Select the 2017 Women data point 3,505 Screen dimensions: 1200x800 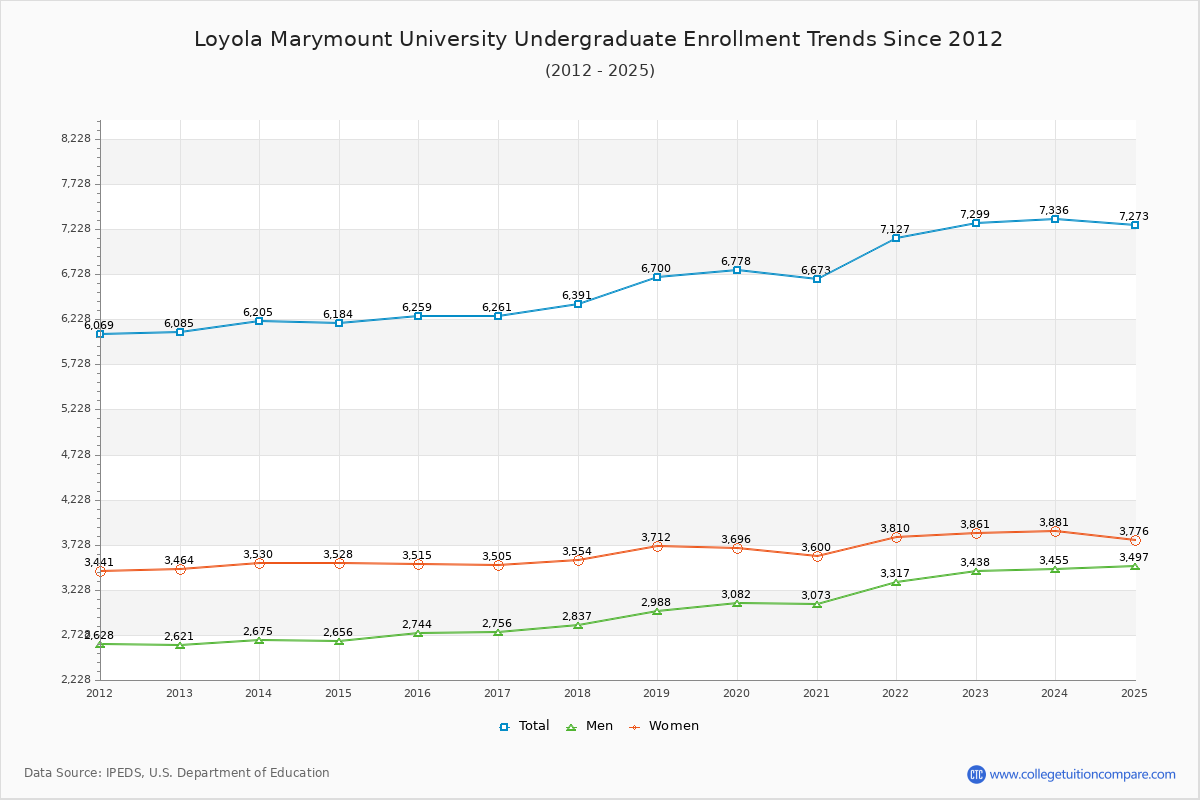point(498,565)
